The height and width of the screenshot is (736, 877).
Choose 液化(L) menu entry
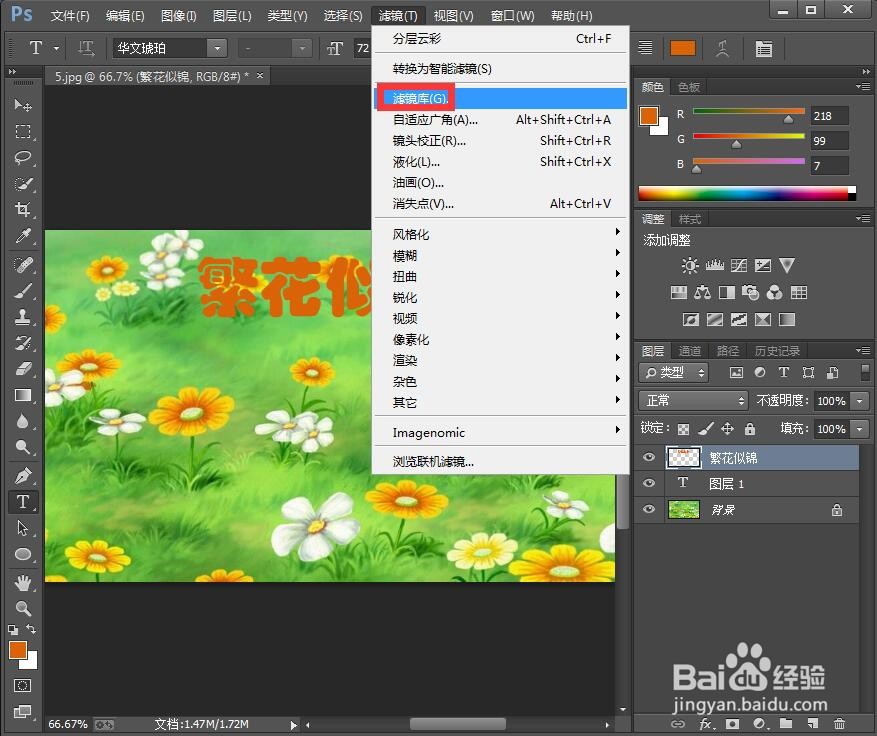(499, 162)
